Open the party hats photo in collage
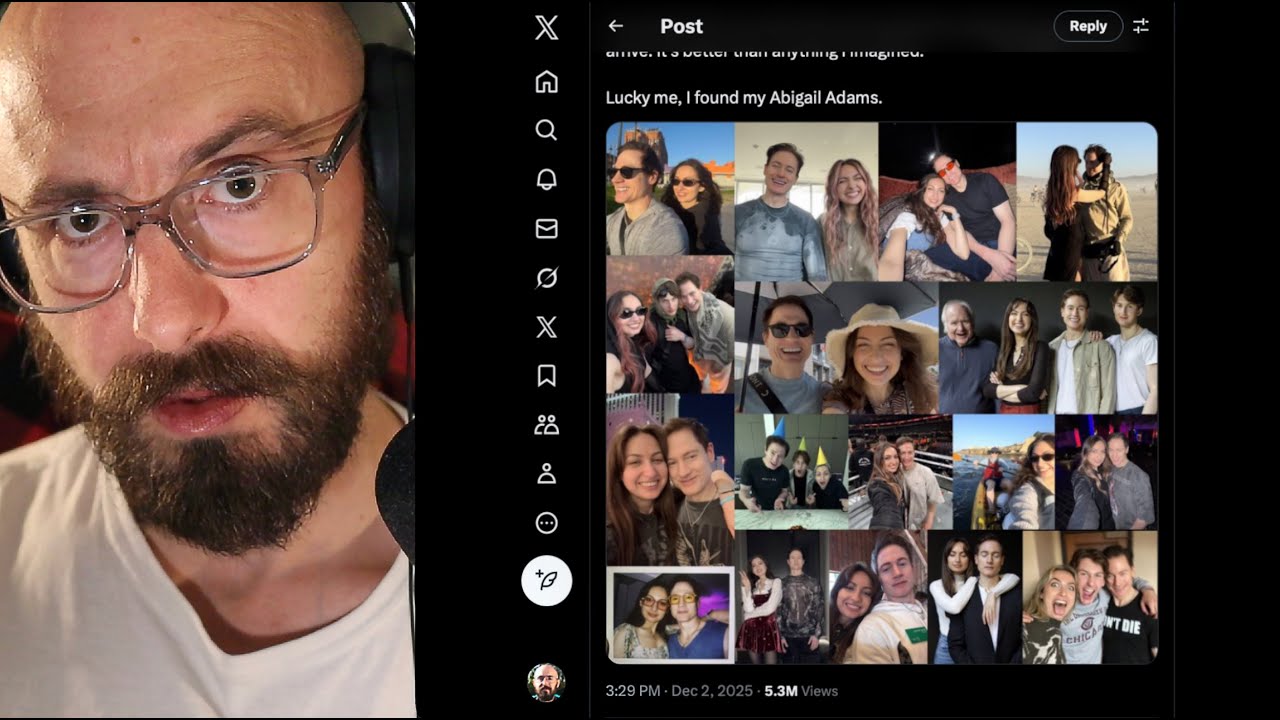 coord(790,472)
